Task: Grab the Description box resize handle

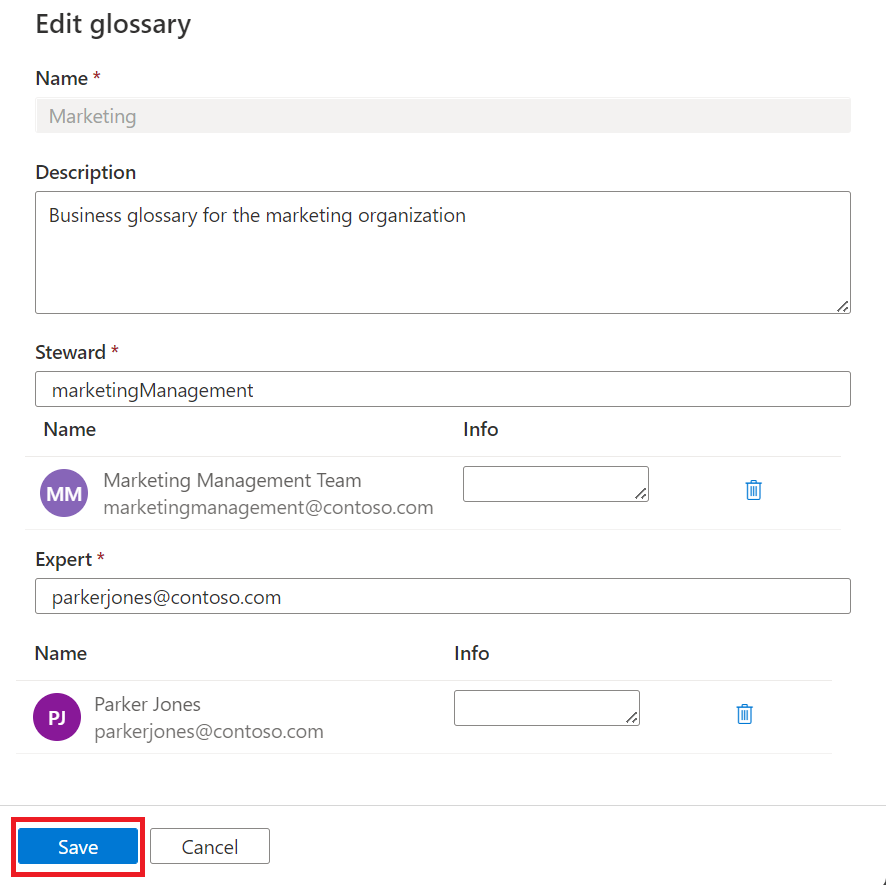Action: (843, 306)
